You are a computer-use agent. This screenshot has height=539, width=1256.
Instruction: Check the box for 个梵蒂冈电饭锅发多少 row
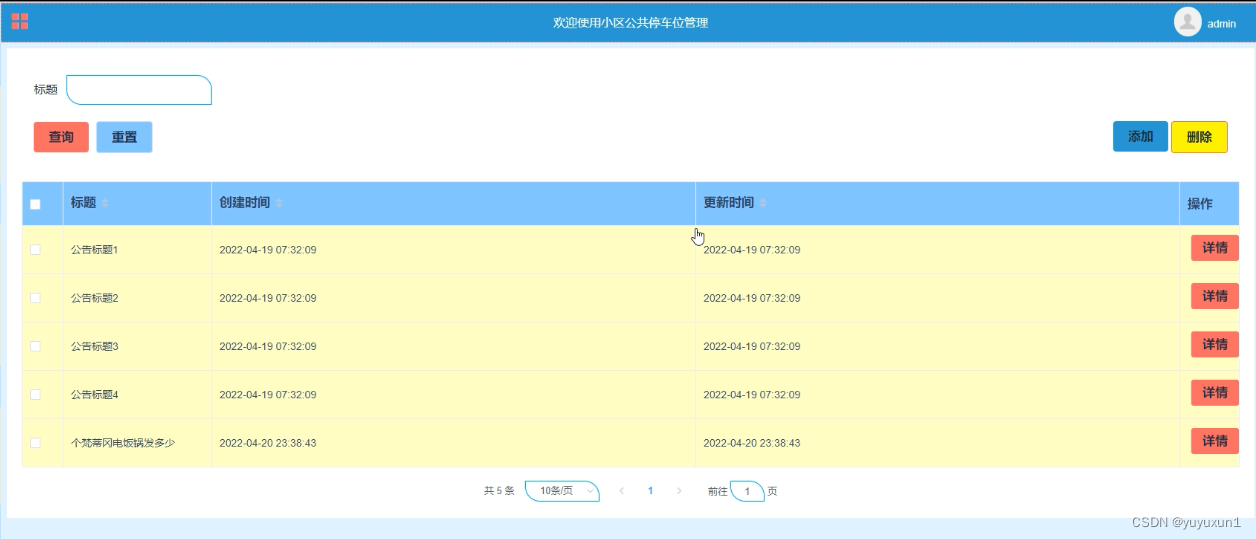[35, 442]
